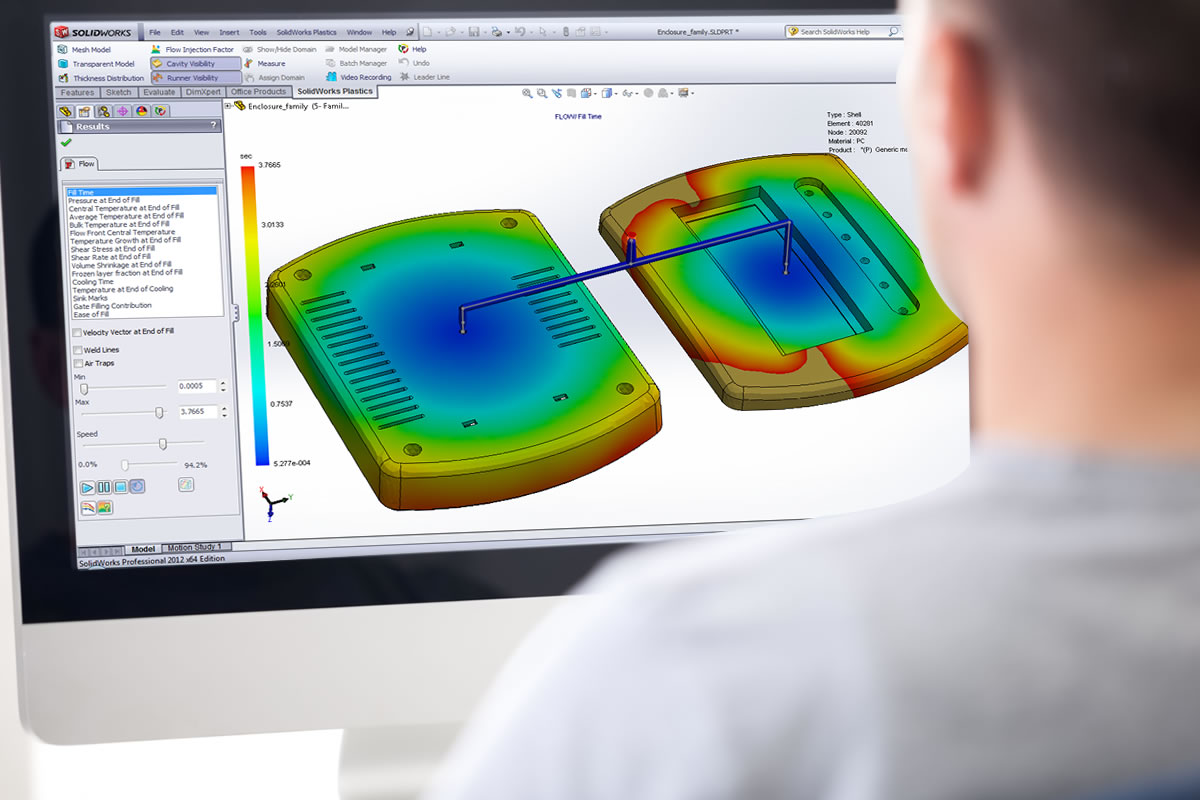Click the Flow results tab
This screenshot has height=800, width=1200.
click(x=79, y=164)
